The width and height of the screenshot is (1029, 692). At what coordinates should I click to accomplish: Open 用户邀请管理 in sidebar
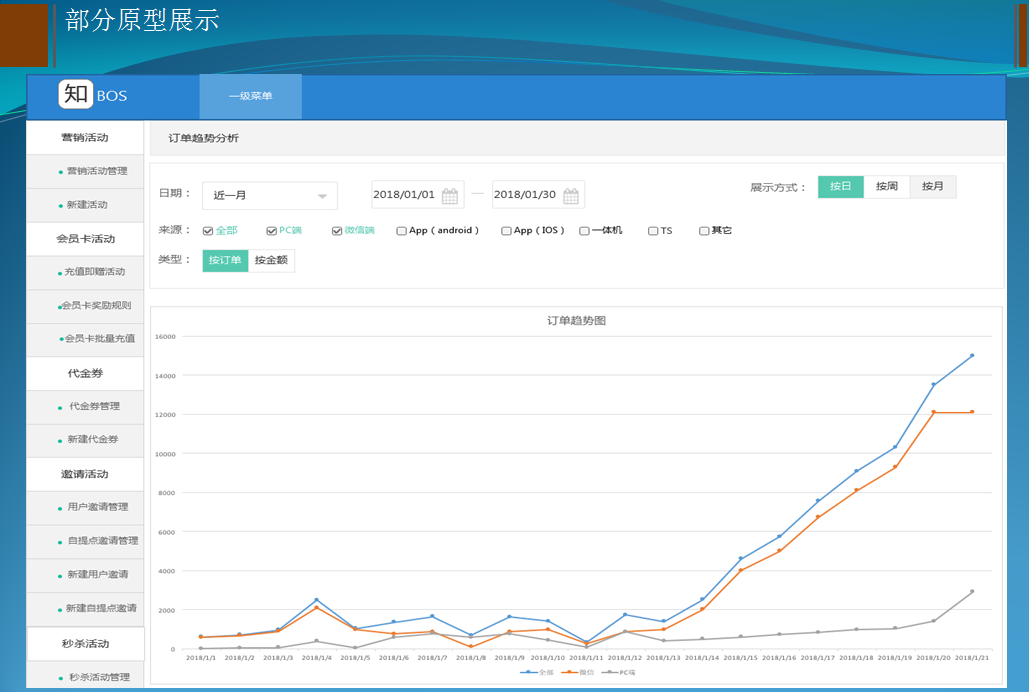click(x=85, y=508)
